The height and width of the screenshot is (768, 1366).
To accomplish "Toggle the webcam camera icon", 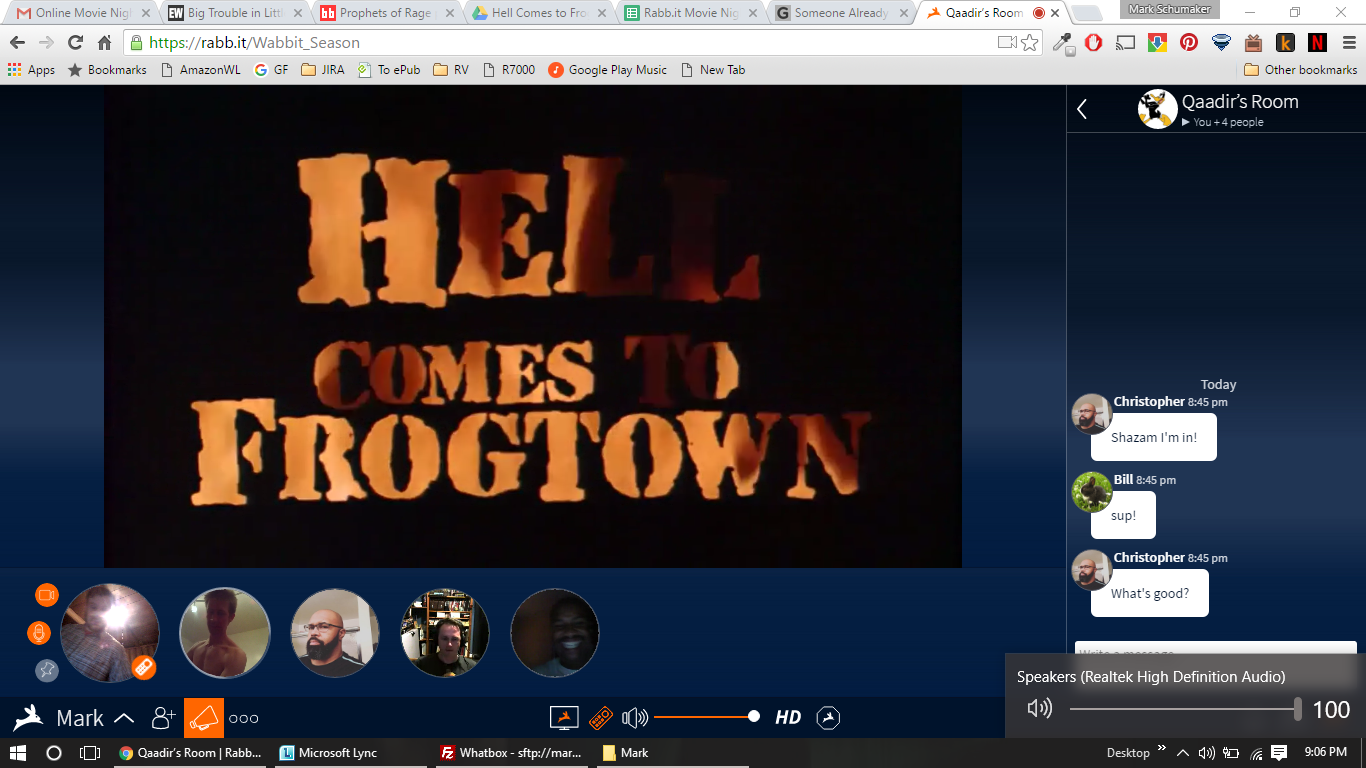I will (x=47, y=595).
